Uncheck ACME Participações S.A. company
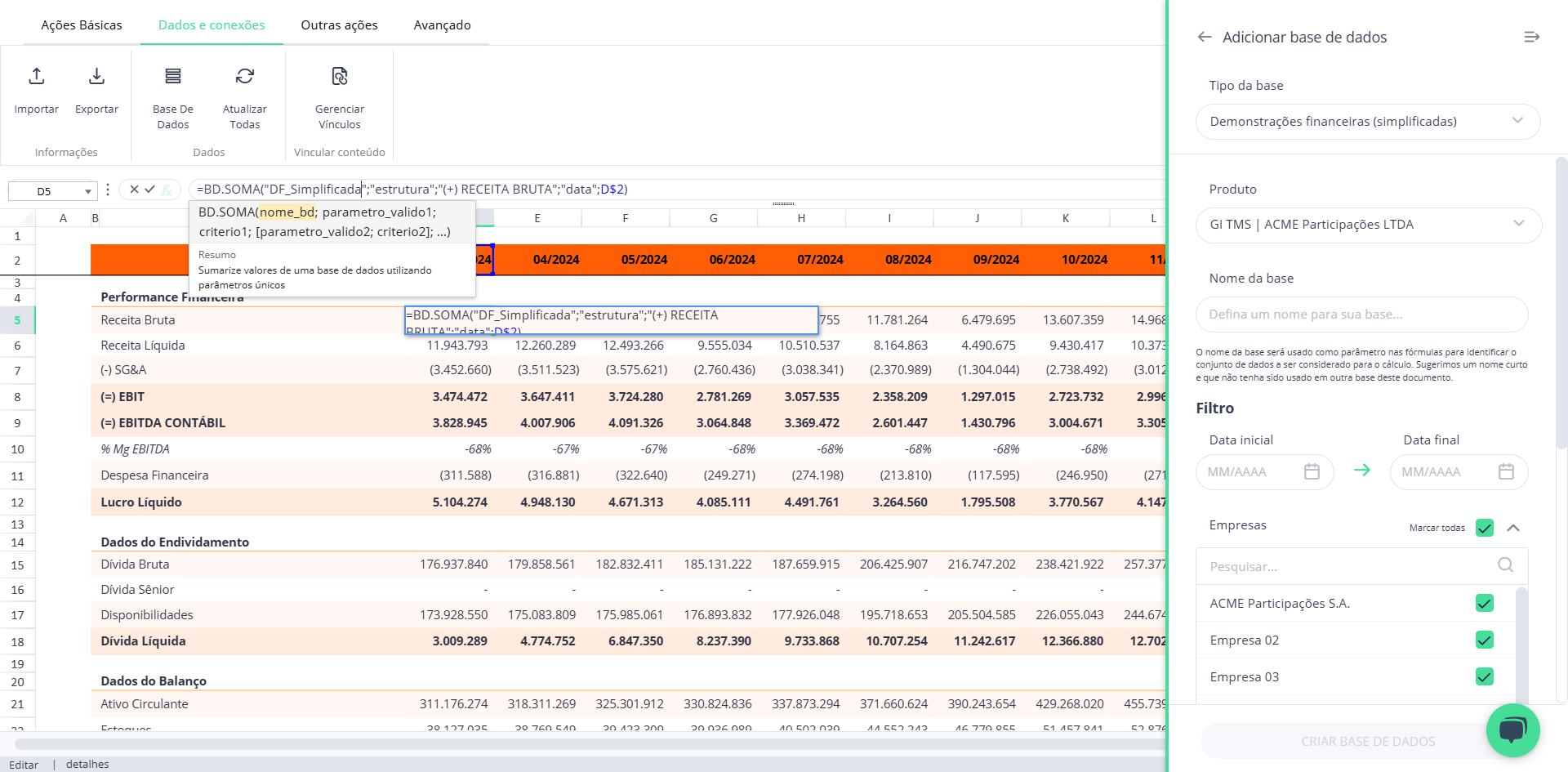Viewport: 1568px width, 772px height. click(x=1484, y=604)
